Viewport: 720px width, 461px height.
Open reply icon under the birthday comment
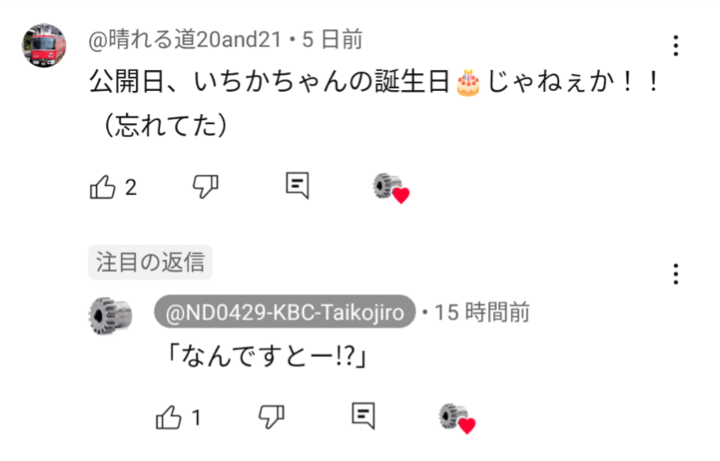click(297, 186)
